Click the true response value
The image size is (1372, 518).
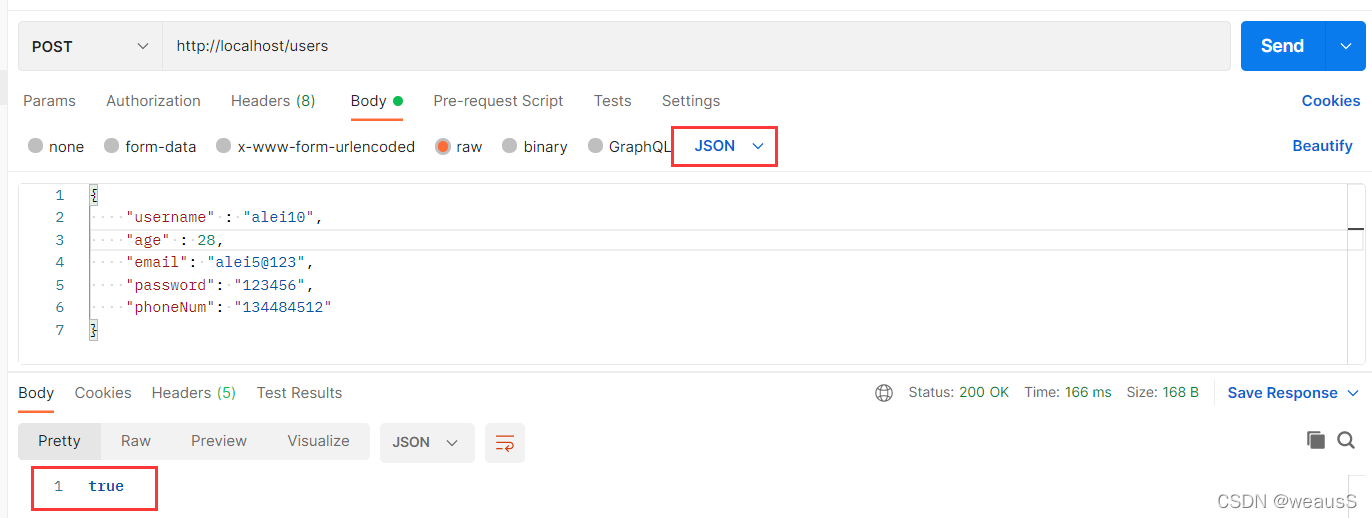point(106,486)
